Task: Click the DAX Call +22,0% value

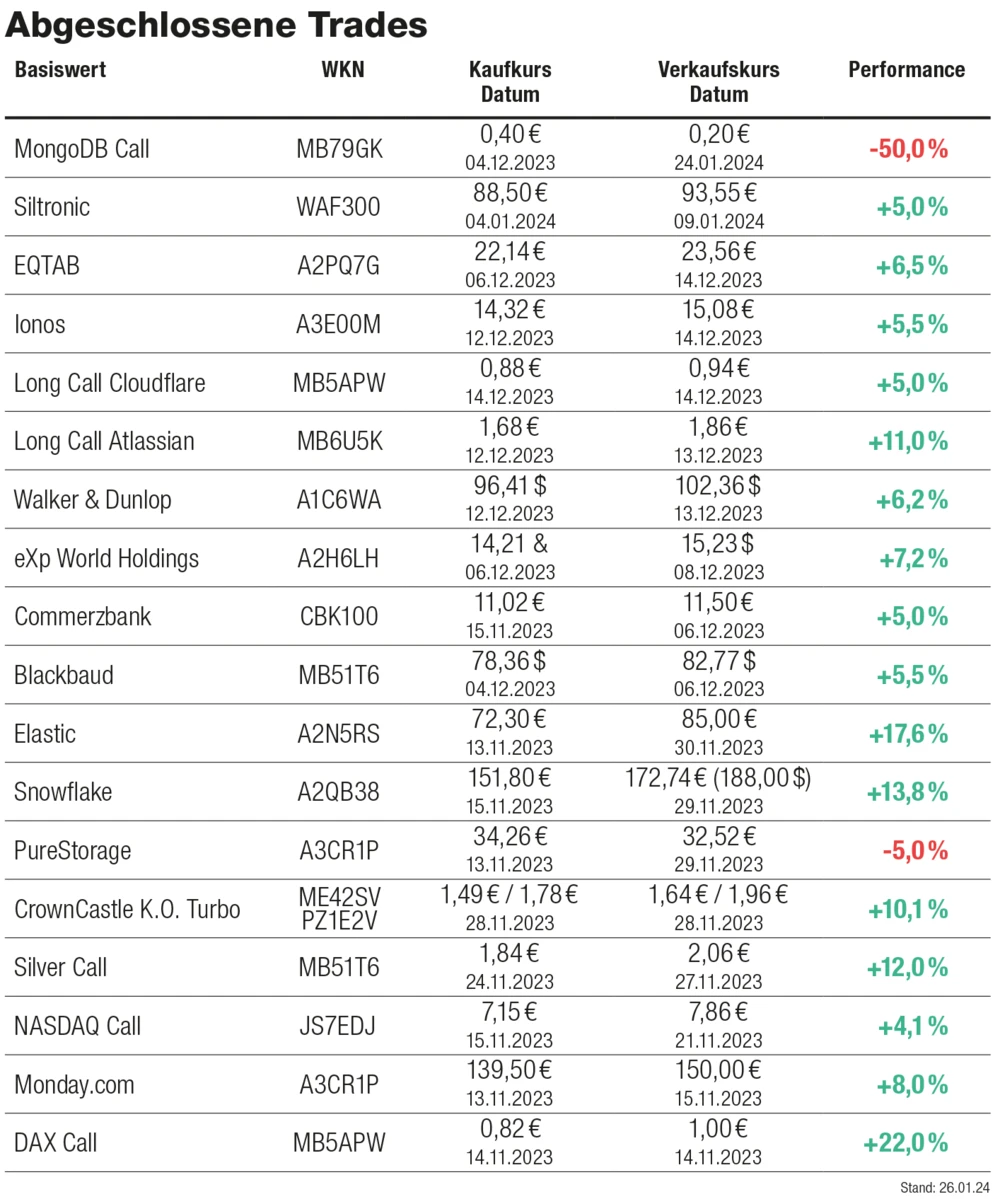Action: (x=908, y=1142)
